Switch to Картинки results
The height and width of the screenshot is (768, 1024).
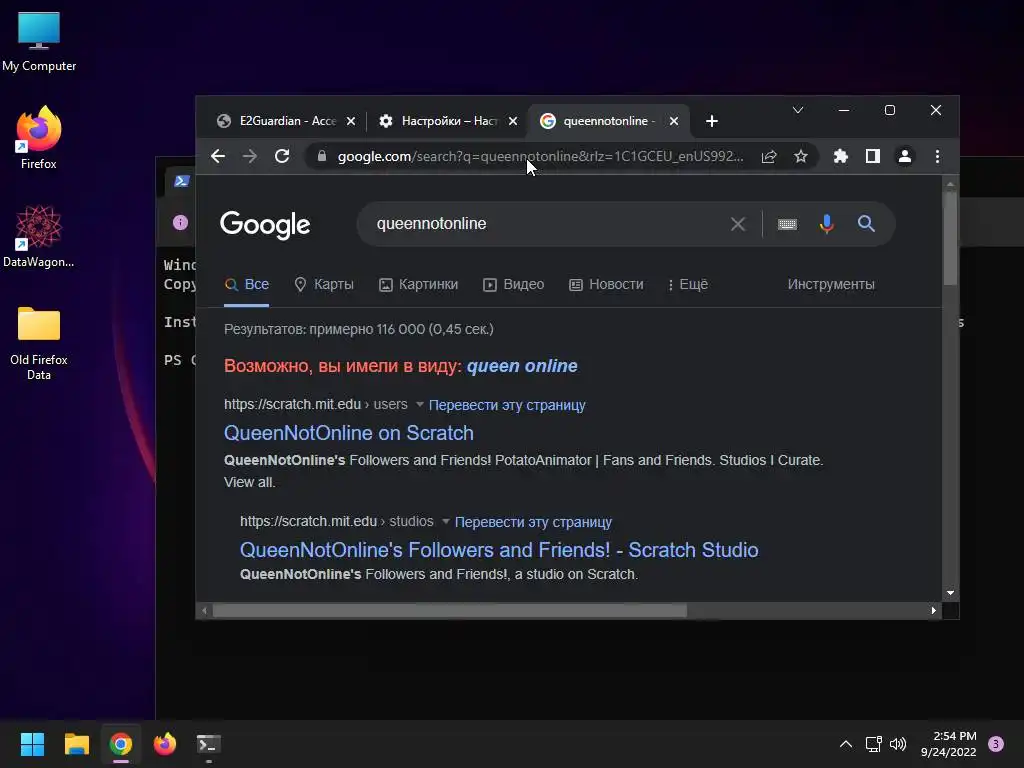[419, 285]
